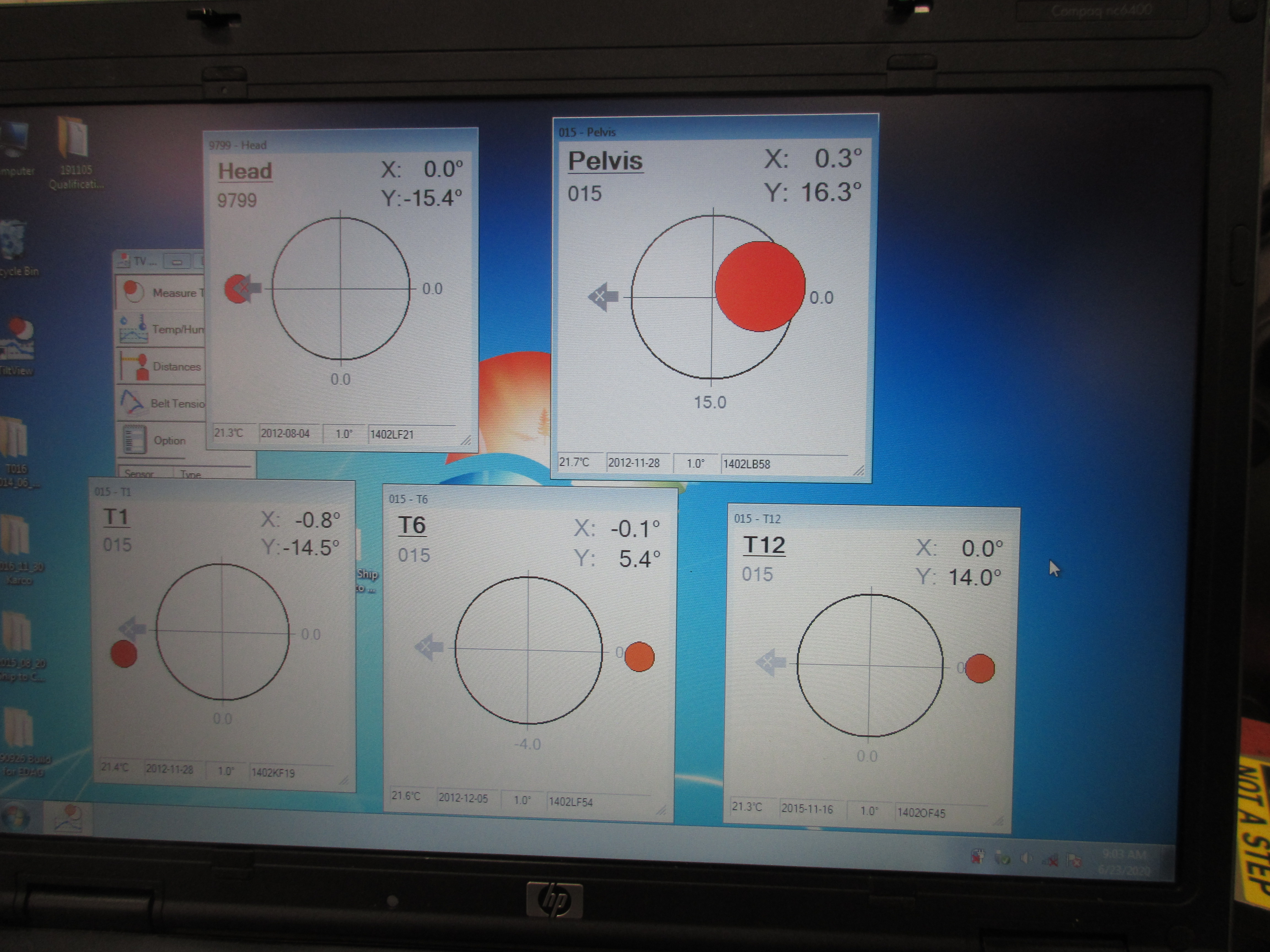Click the 1402LB58 serial field in Pelvis
The width and height of the screenshot is (1270, 952).
pyautogui.click(x=746, y=464)
